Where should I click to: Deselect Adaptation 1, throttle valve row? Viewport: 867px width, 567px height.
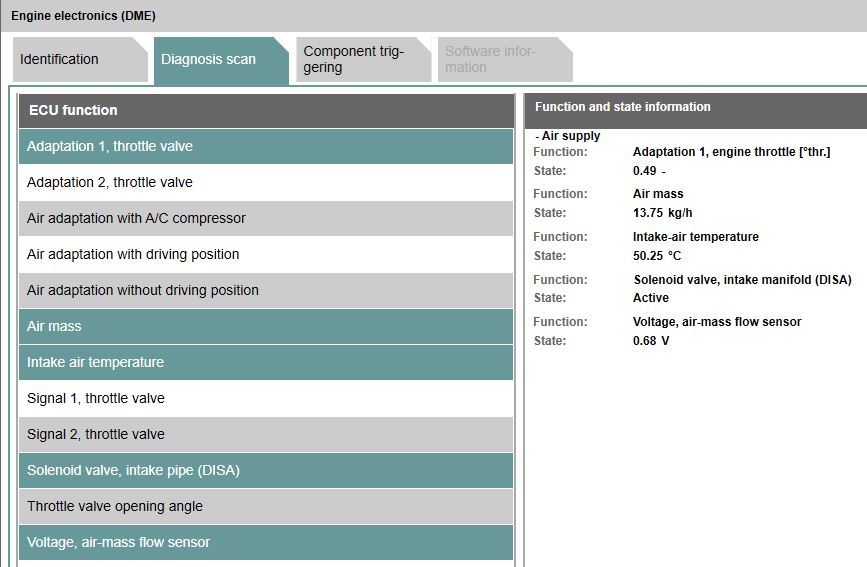(265, 146)
